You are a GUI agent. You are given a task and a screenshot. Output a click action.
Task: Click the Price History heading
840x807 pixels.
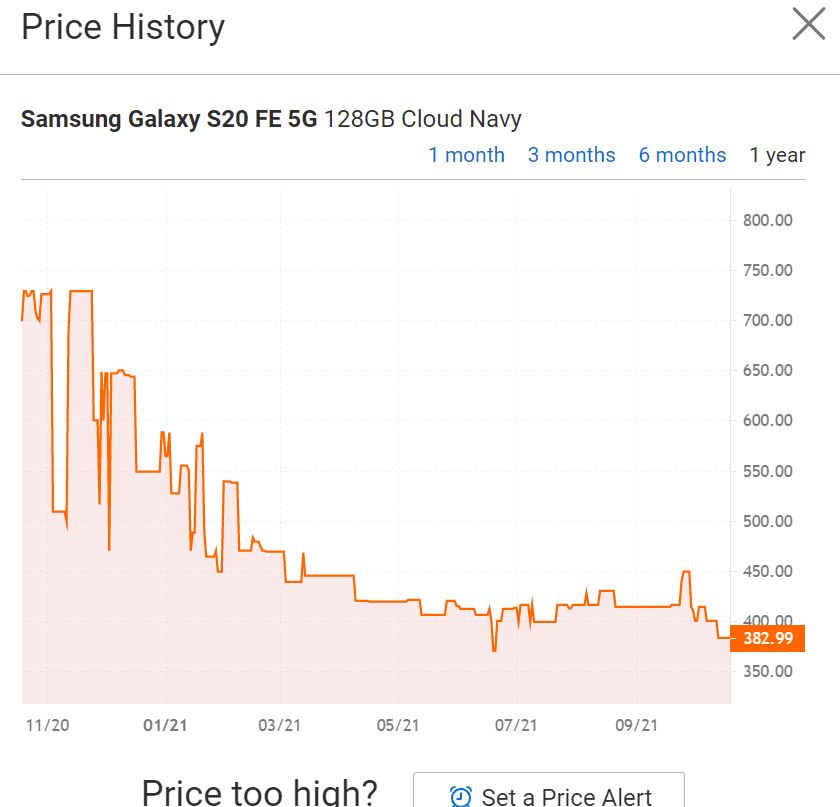(x=123, y=27)
